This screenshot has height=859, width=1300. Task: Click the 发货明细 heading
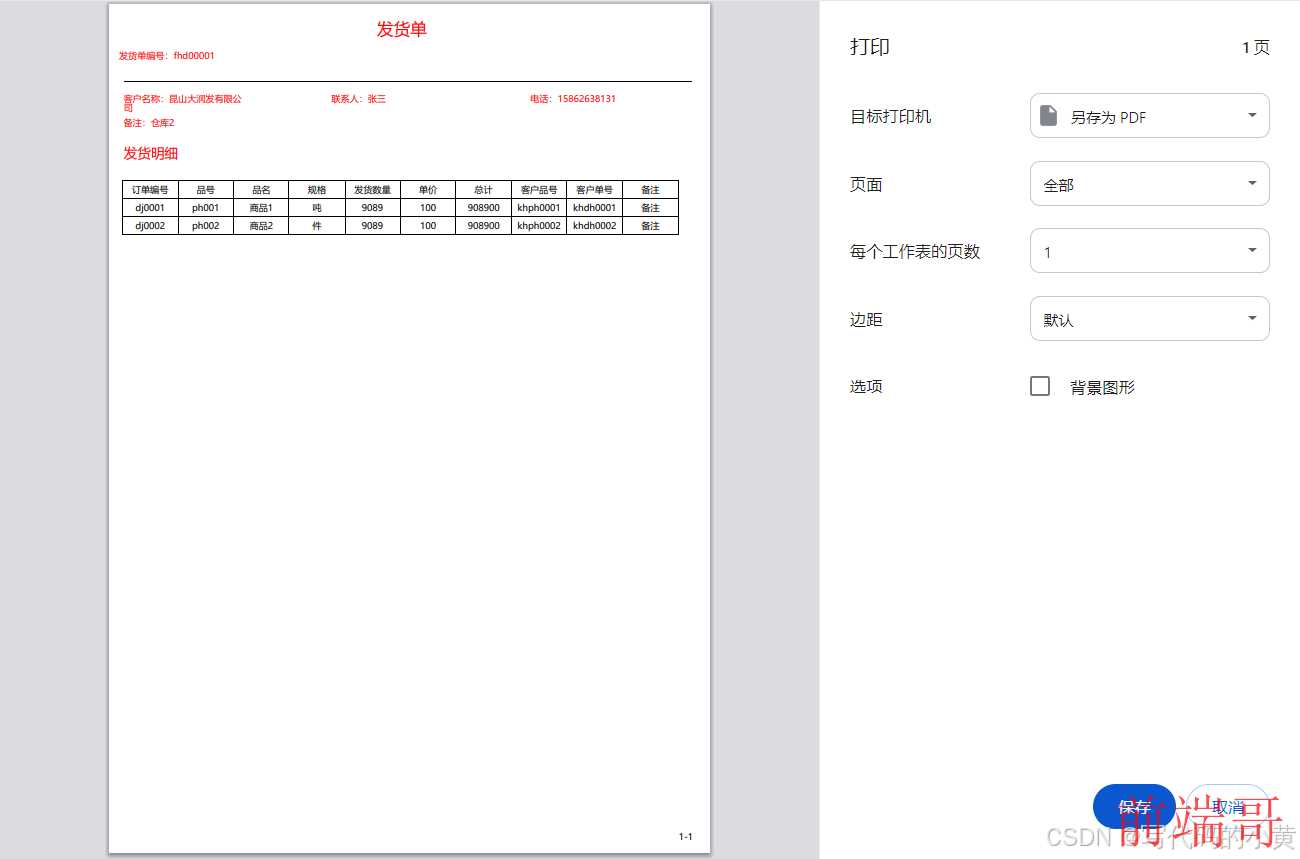(150, 153)
